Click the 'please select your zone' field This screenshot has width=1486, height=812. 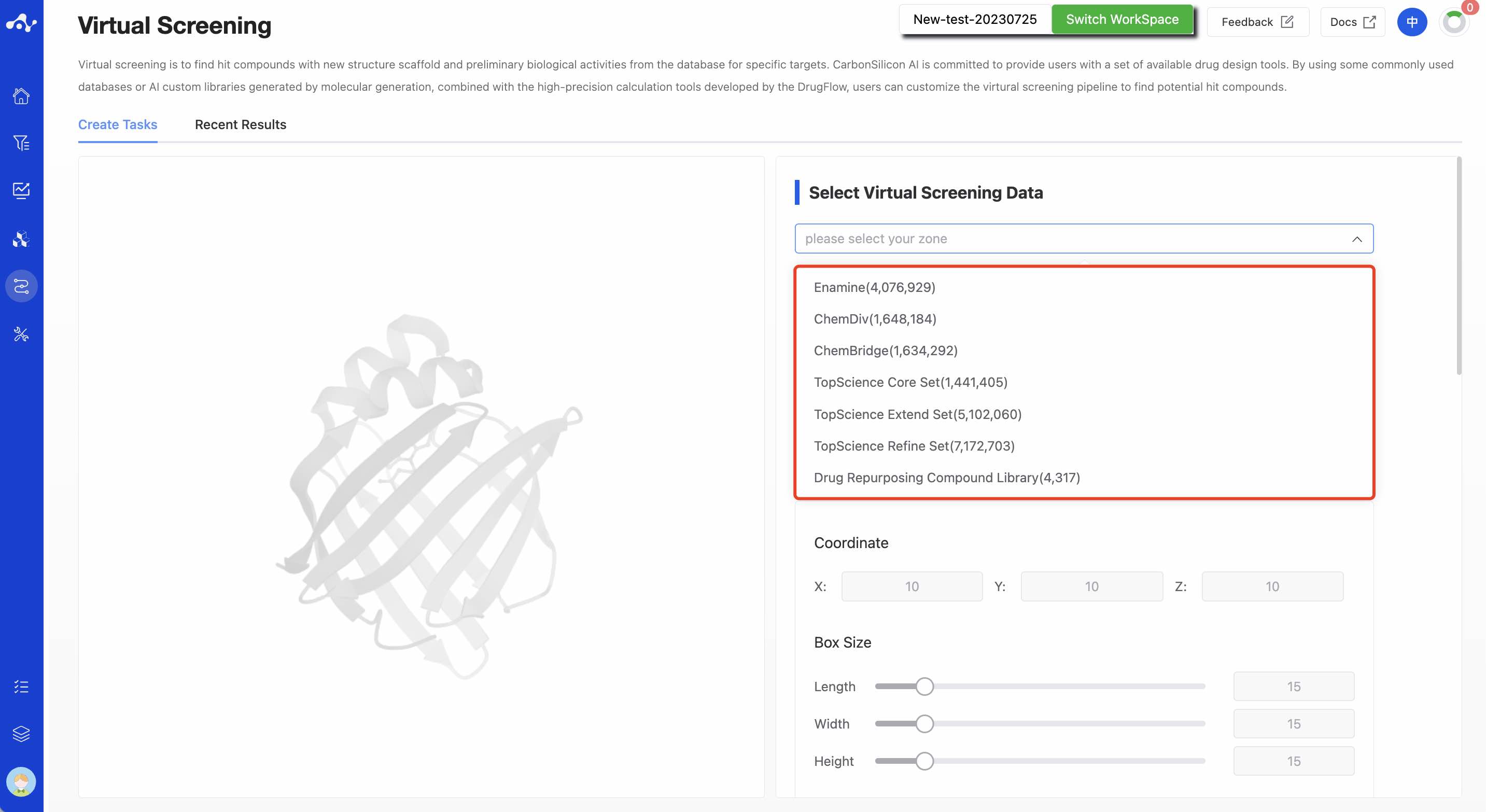tap(1083, 239)
